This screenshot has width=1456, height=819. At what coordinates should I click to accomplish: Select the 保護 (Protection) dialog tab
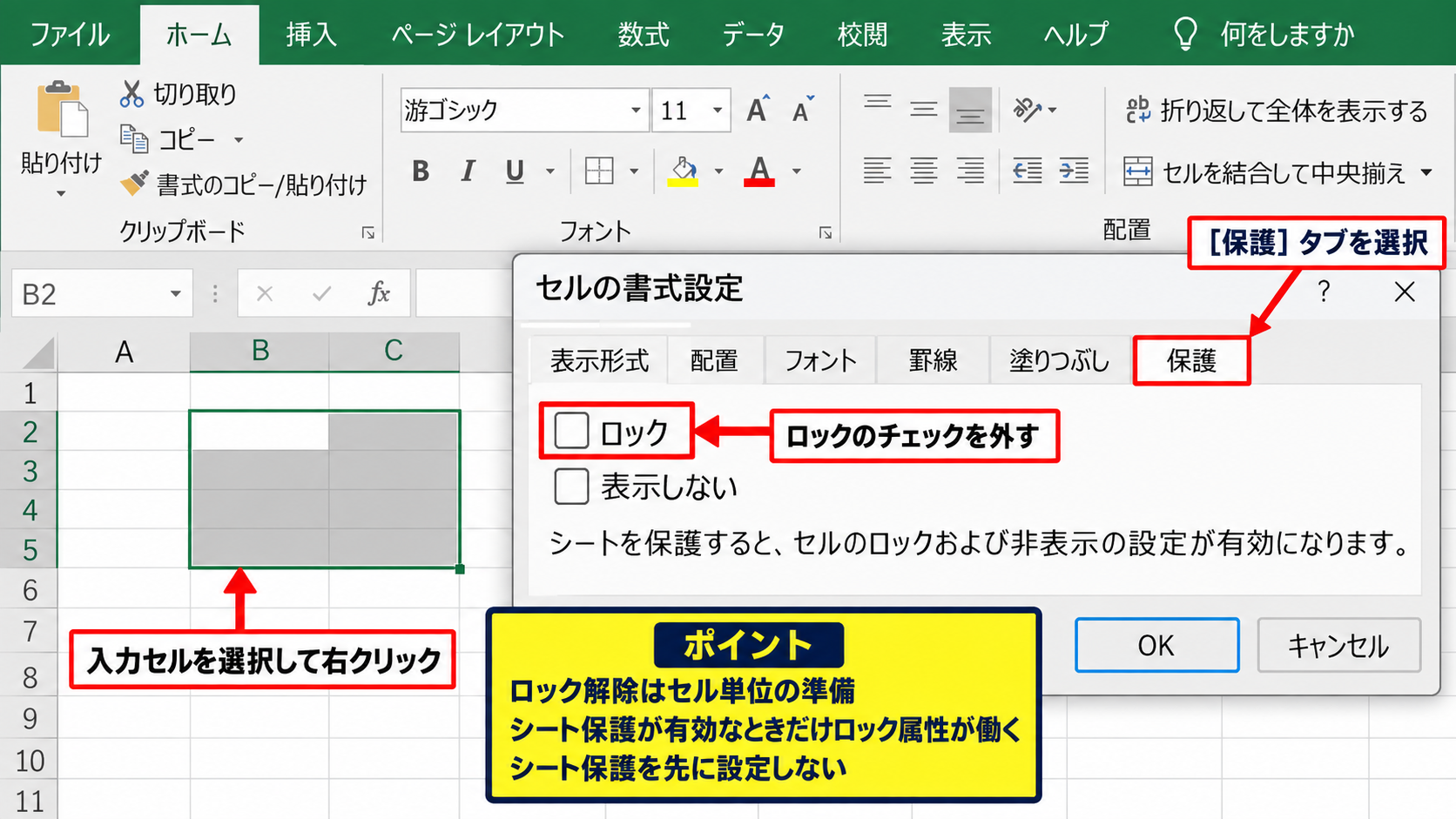pos(1191,360)
